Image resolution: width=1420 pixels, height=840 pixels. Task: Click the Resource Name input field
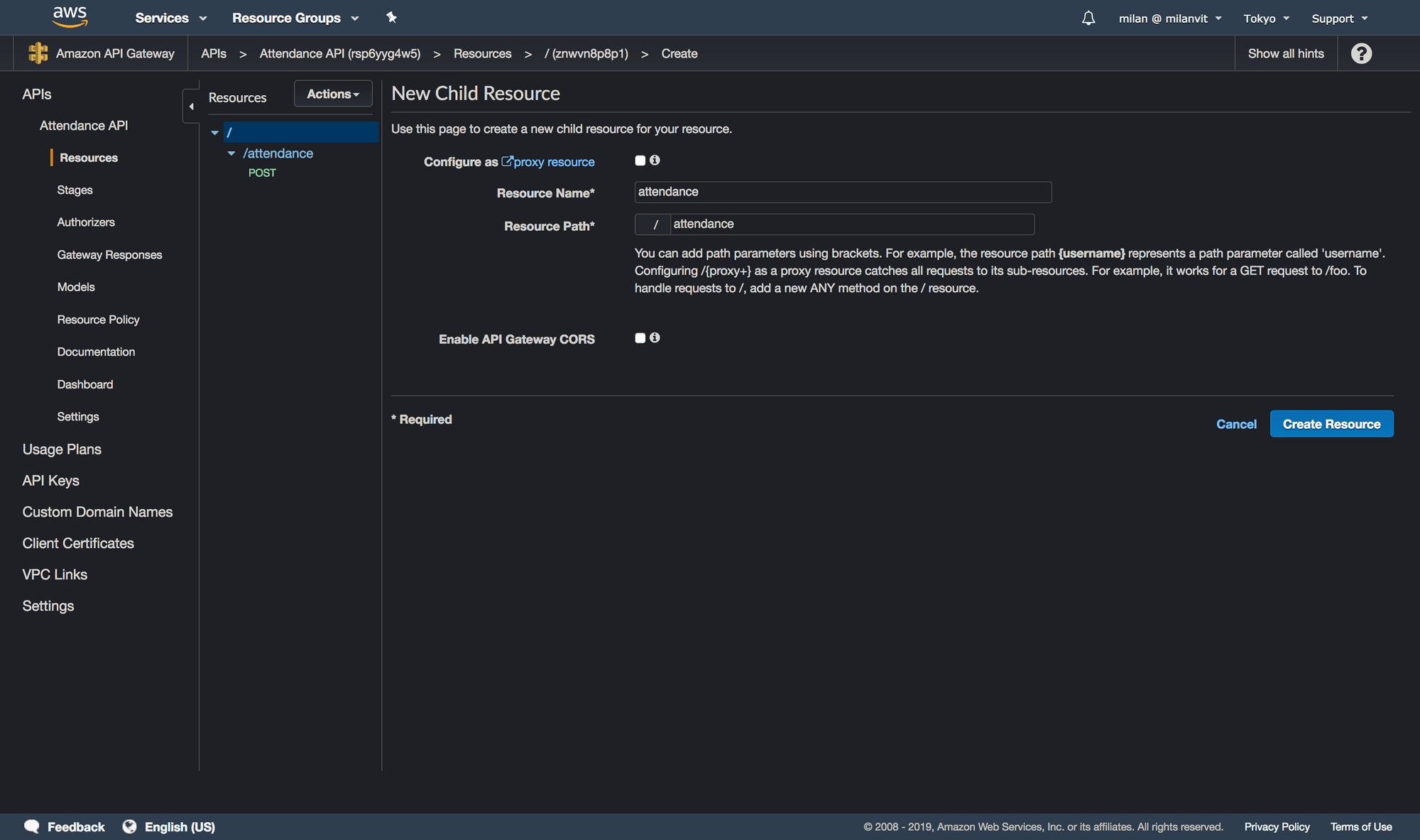click(843, 192)
